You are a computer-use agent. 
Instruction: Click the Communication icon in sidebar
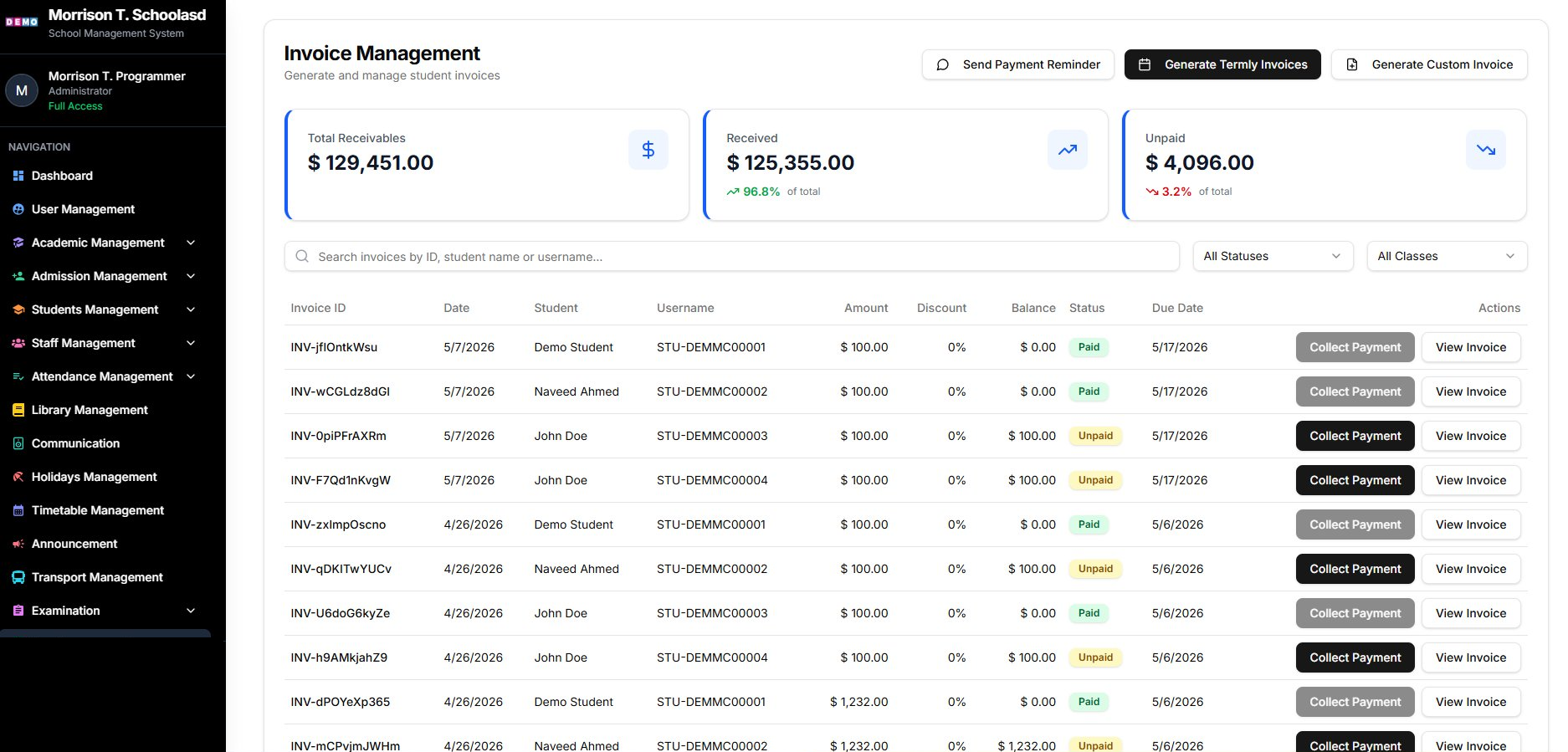click(x=18, y=443)
